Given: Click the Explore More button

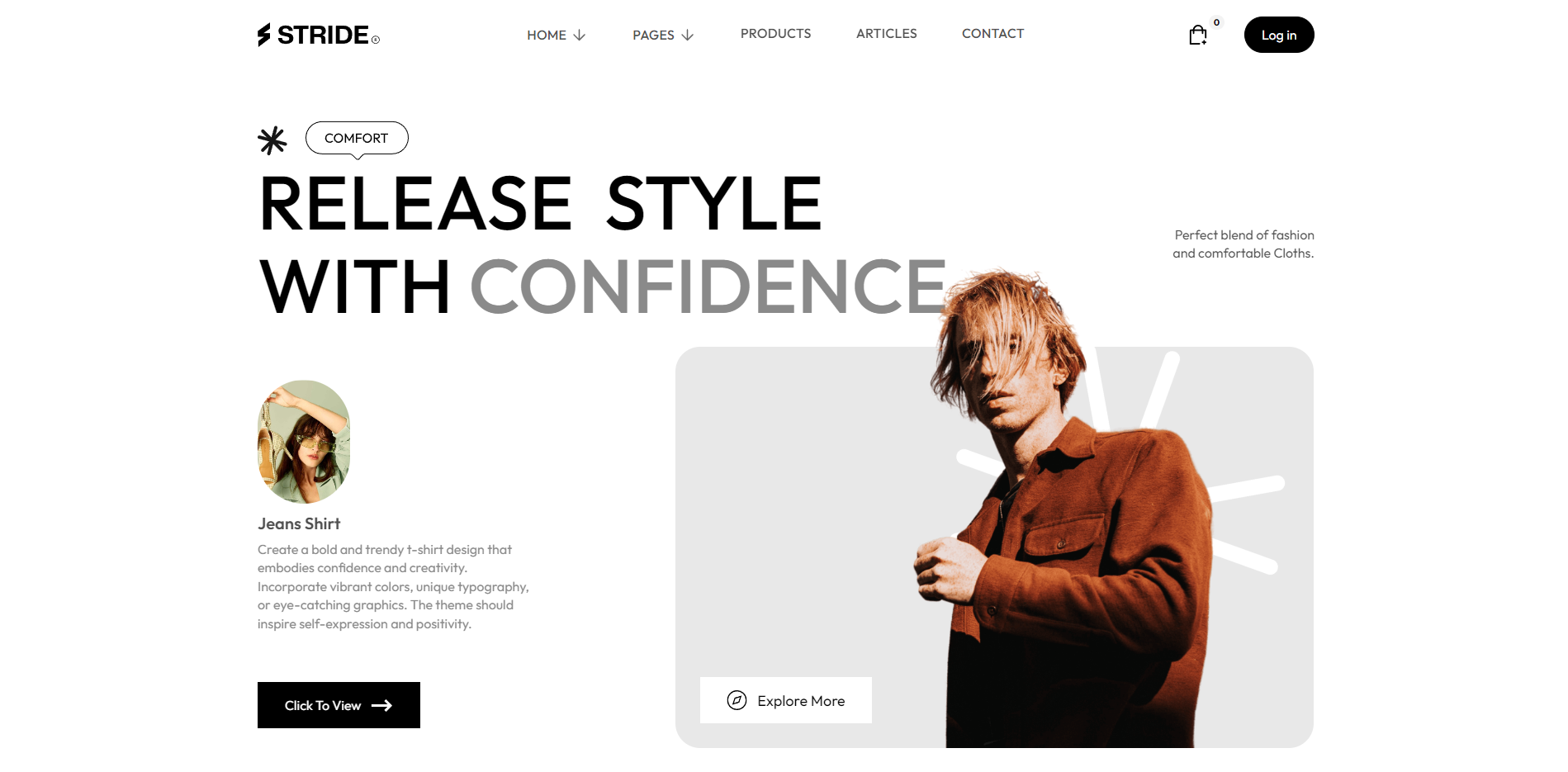Looking at the screenshot, I should pos(786,700).
